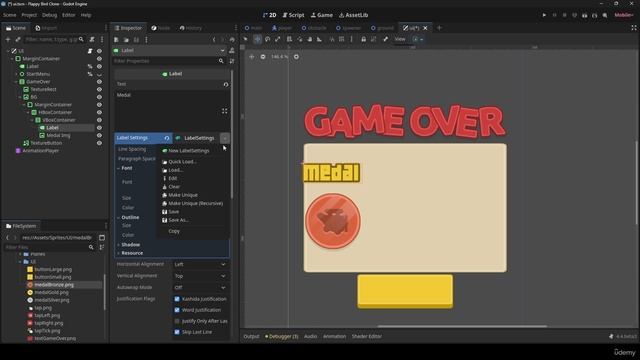Select the Scale Mode tool
This screenshot has height=360, width=640.
278,39
